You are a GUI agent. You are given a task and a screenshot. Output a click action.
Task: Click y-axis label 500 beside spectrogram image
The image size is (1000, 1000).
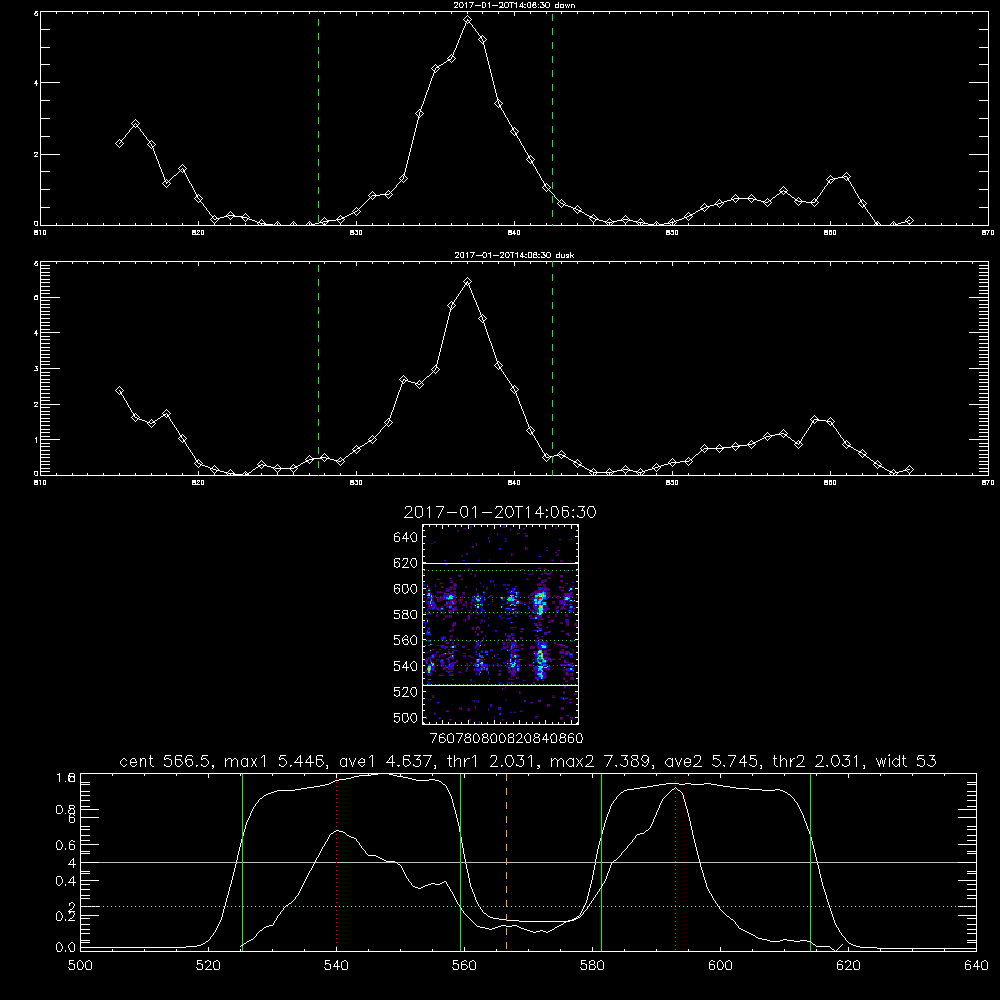tap(406, 717)
